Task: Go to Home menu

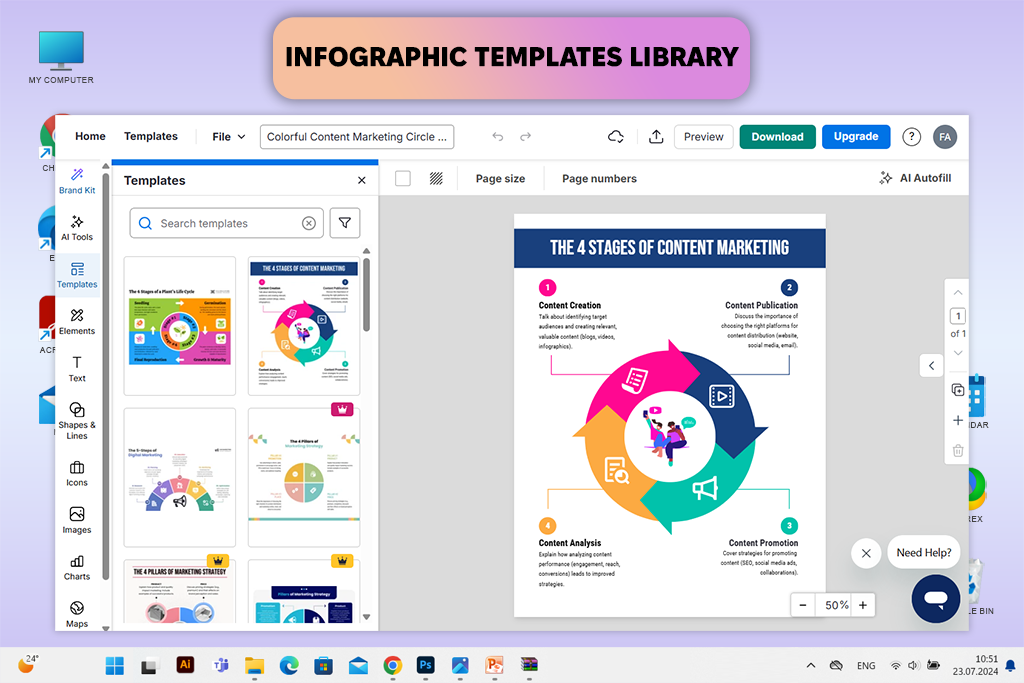Action: (x=90, y=136)
